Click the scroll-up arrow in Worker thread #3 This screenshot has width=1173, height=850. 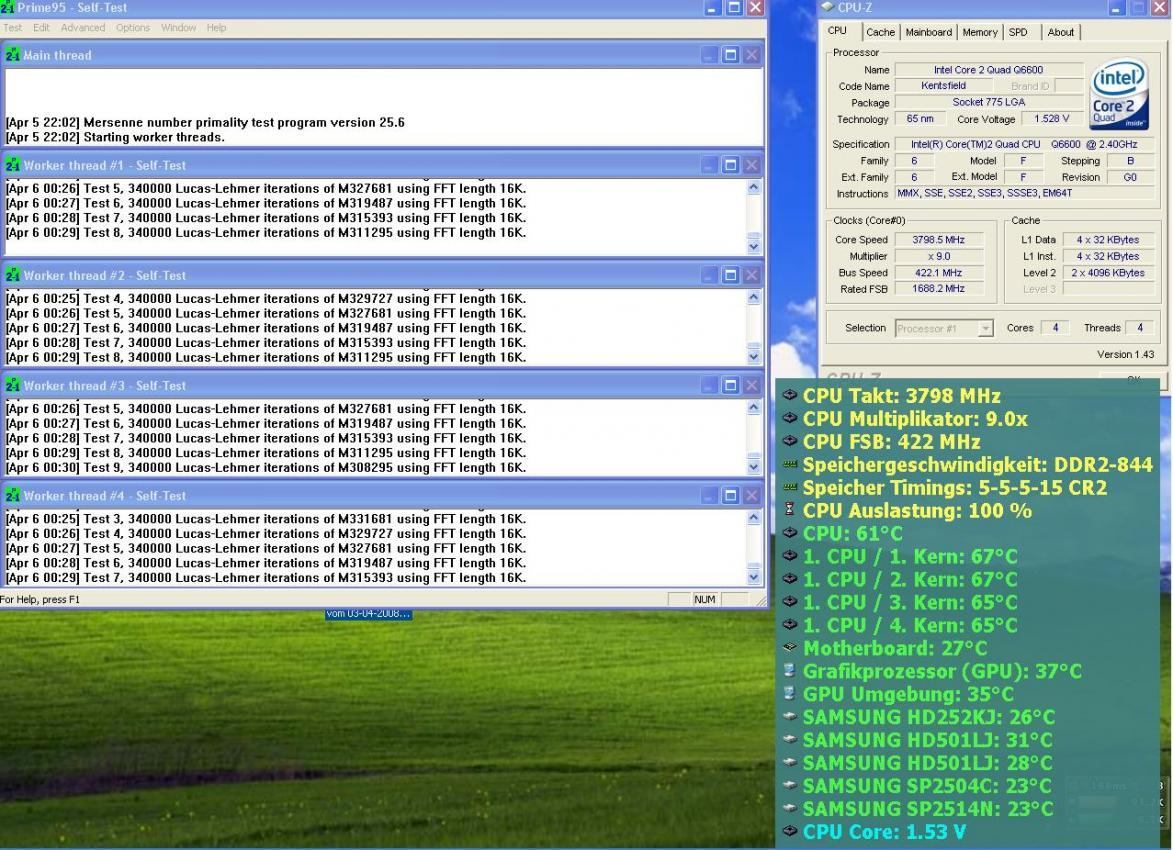[x=753, y=407]
